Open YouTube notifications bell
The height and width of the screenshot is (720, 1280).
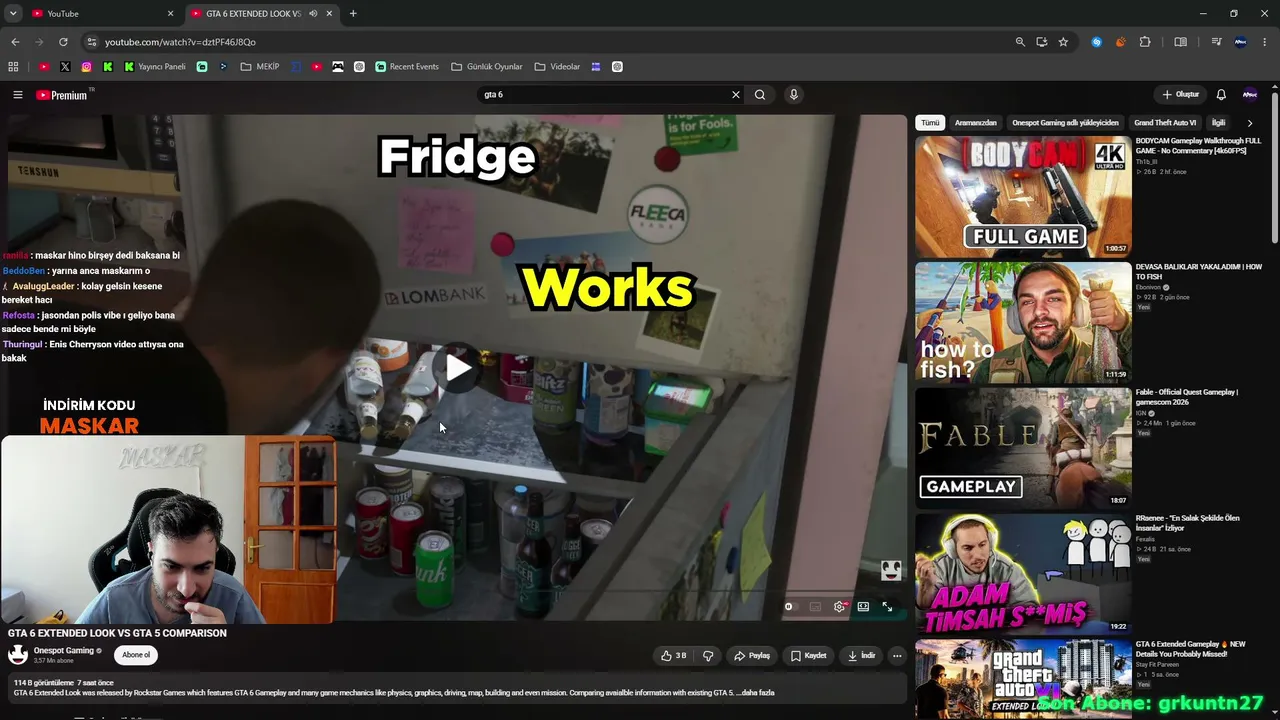(1221, 95)
